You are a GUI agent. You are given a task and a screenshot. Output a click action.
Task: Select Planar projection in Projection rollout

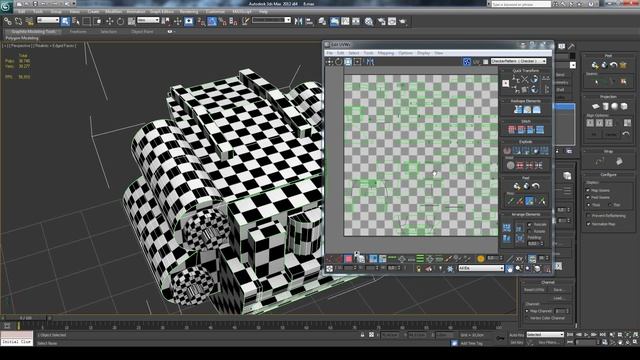596,107
